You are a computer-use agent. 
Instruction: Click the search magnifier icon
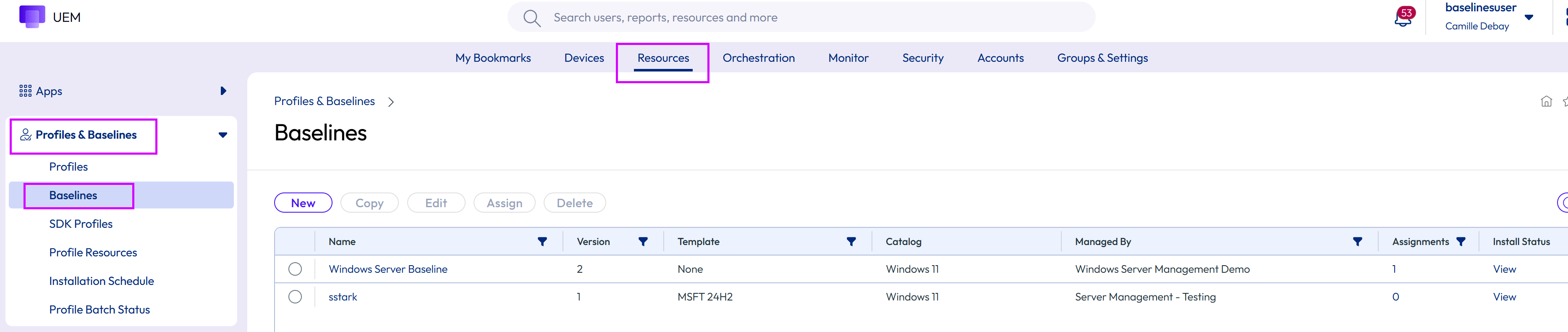click(531, 18)
